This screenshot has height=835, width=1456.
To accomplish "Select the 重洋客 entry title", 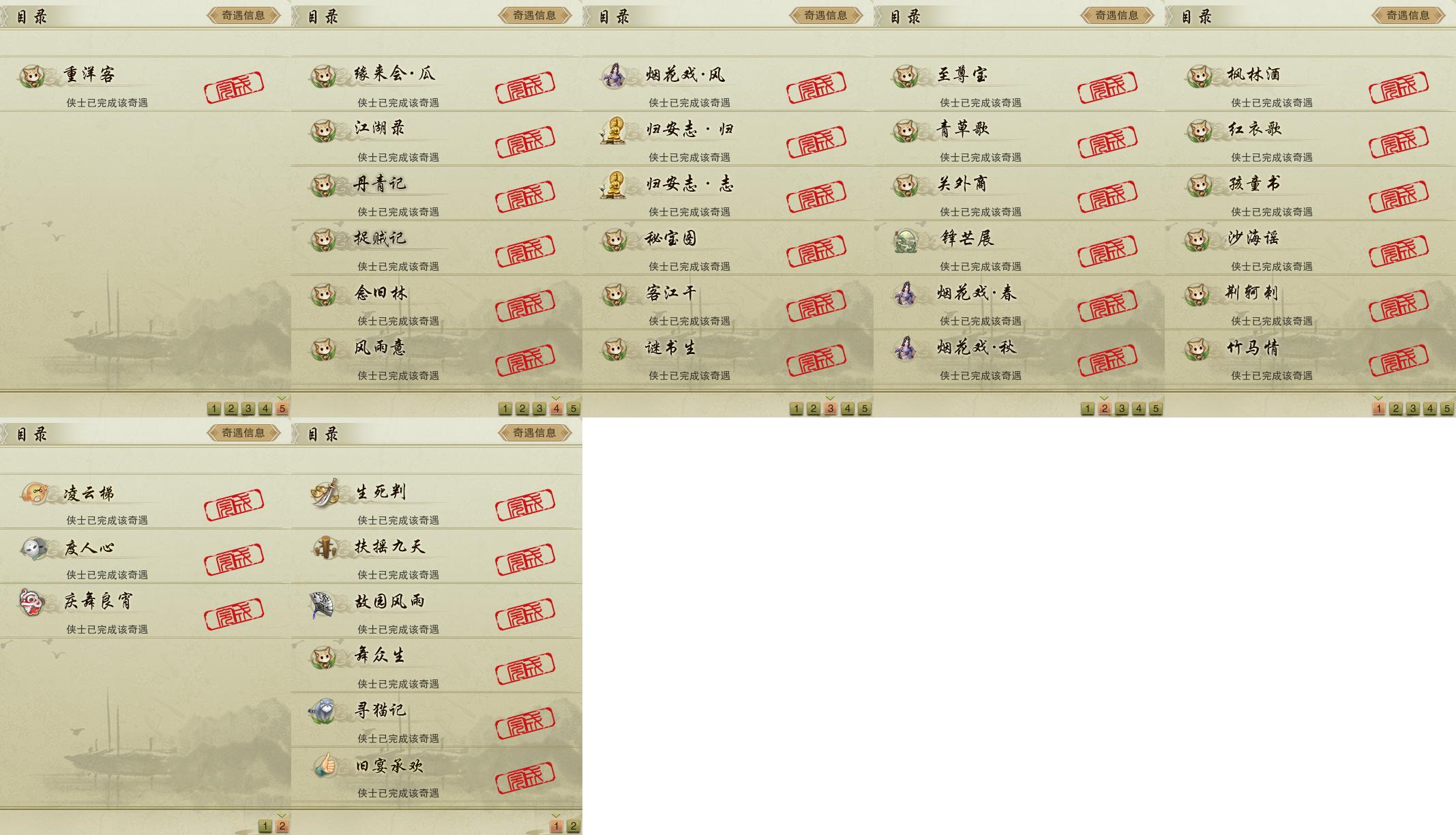I will [89, 74].
